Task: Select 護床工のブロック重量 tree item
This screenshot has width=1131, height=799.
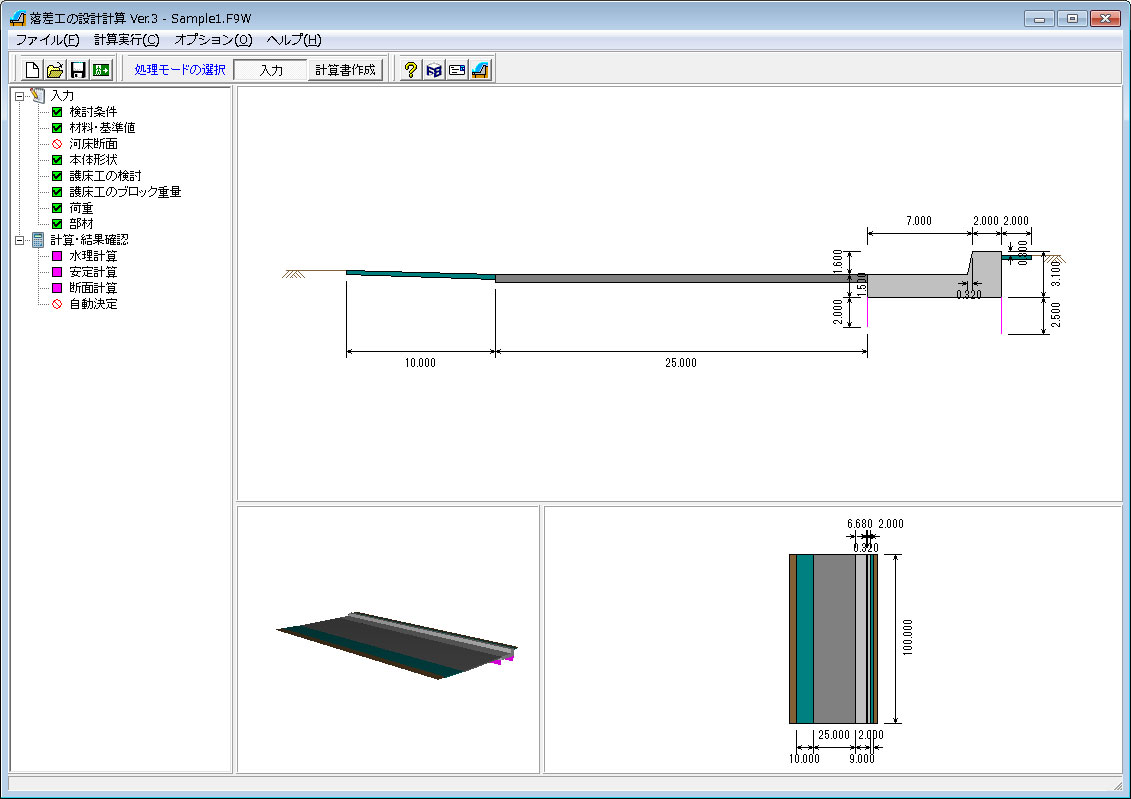Action: pyautogui.click(x=125, y=192)
